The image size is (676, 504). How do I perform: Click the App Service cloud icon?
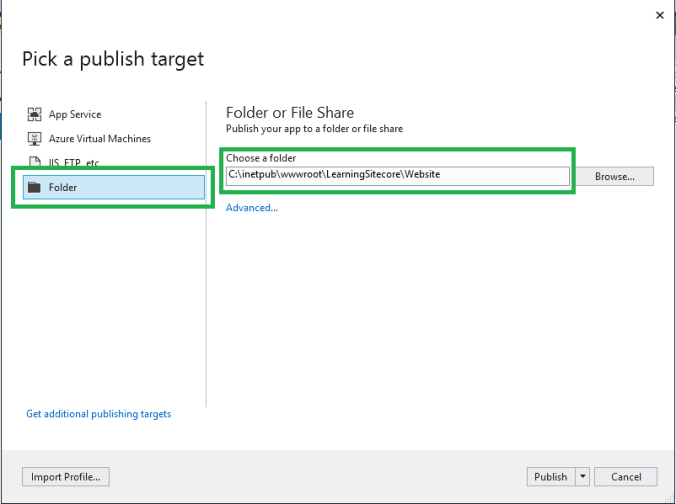pos(35,115)
